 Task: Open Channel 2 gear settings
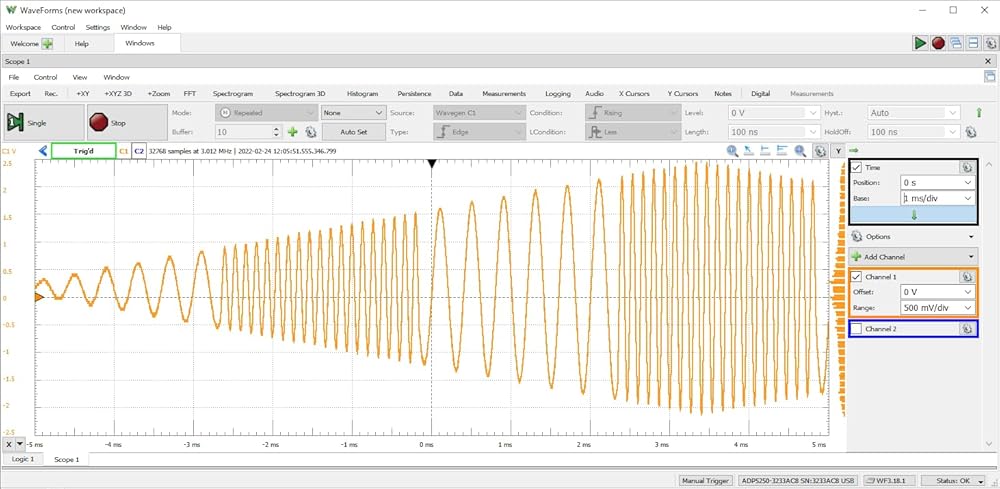(967, 328)
